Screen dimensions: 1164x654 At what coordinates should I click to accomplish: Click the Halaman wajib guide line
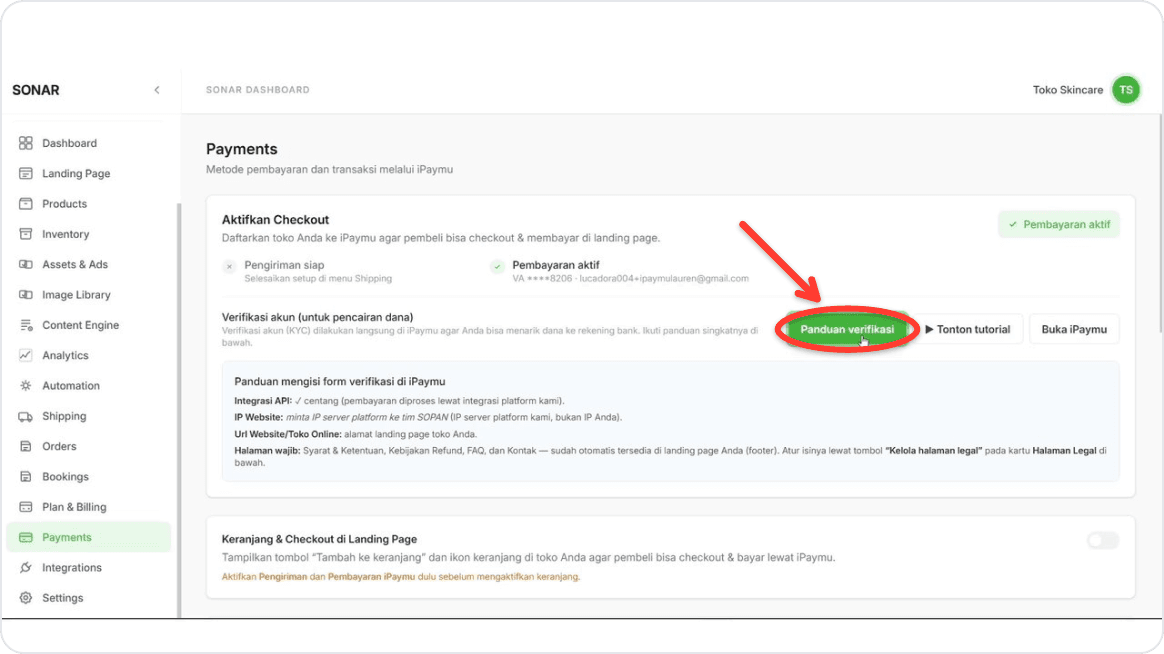click(x=670, y=457)
